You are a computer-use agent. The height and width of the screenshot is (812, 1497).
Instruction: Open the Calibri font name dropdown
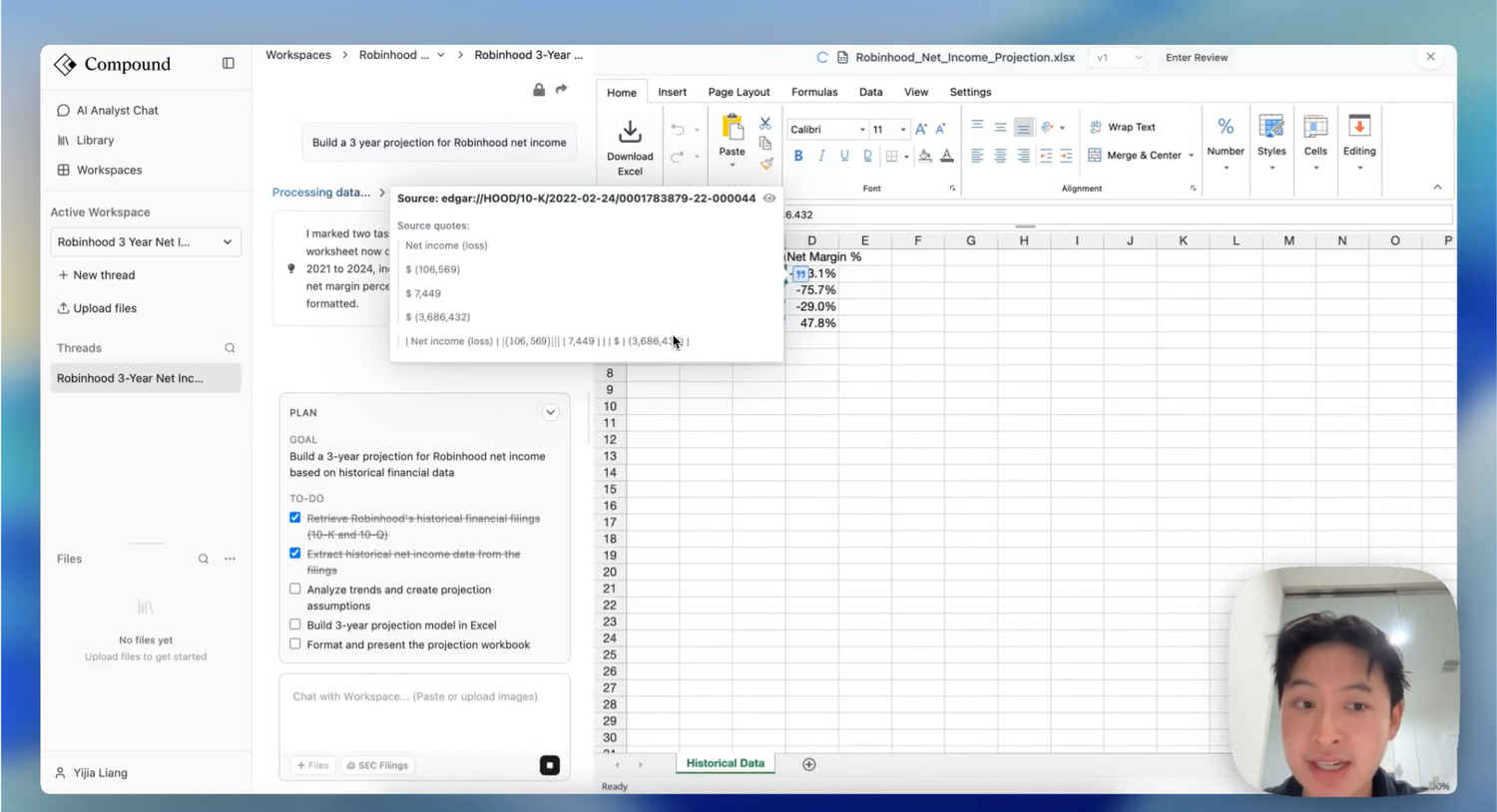pos(827,130)
